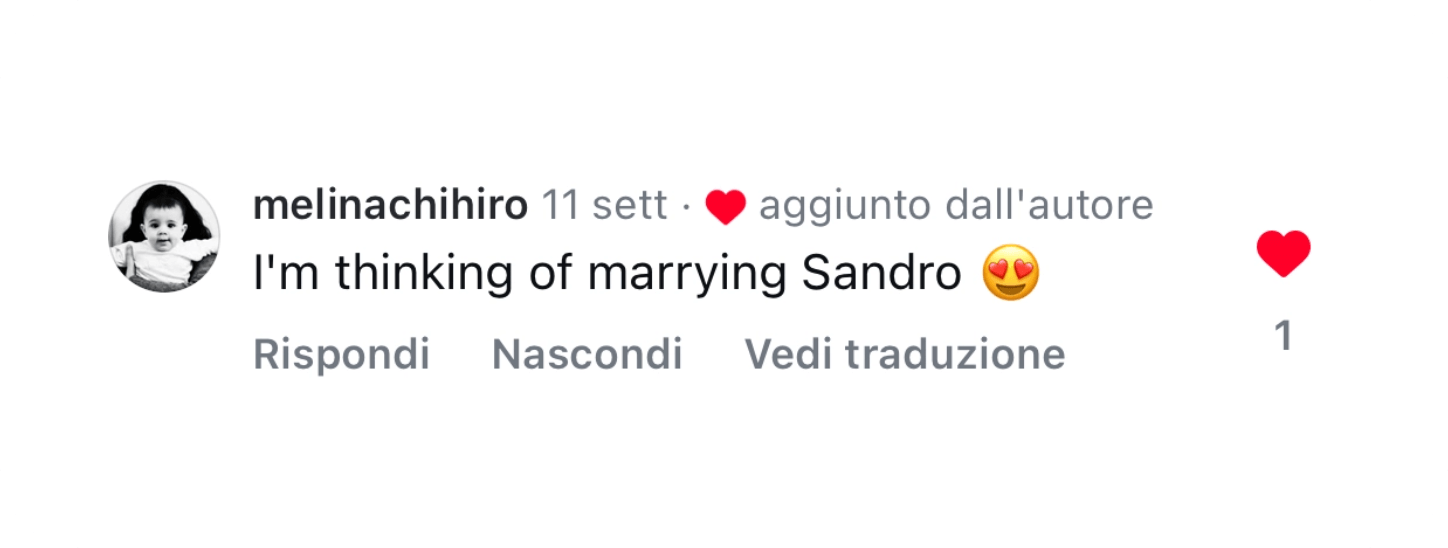Click the comment text about marrying Sandro

pyautogui.click(x=607, y=274)
